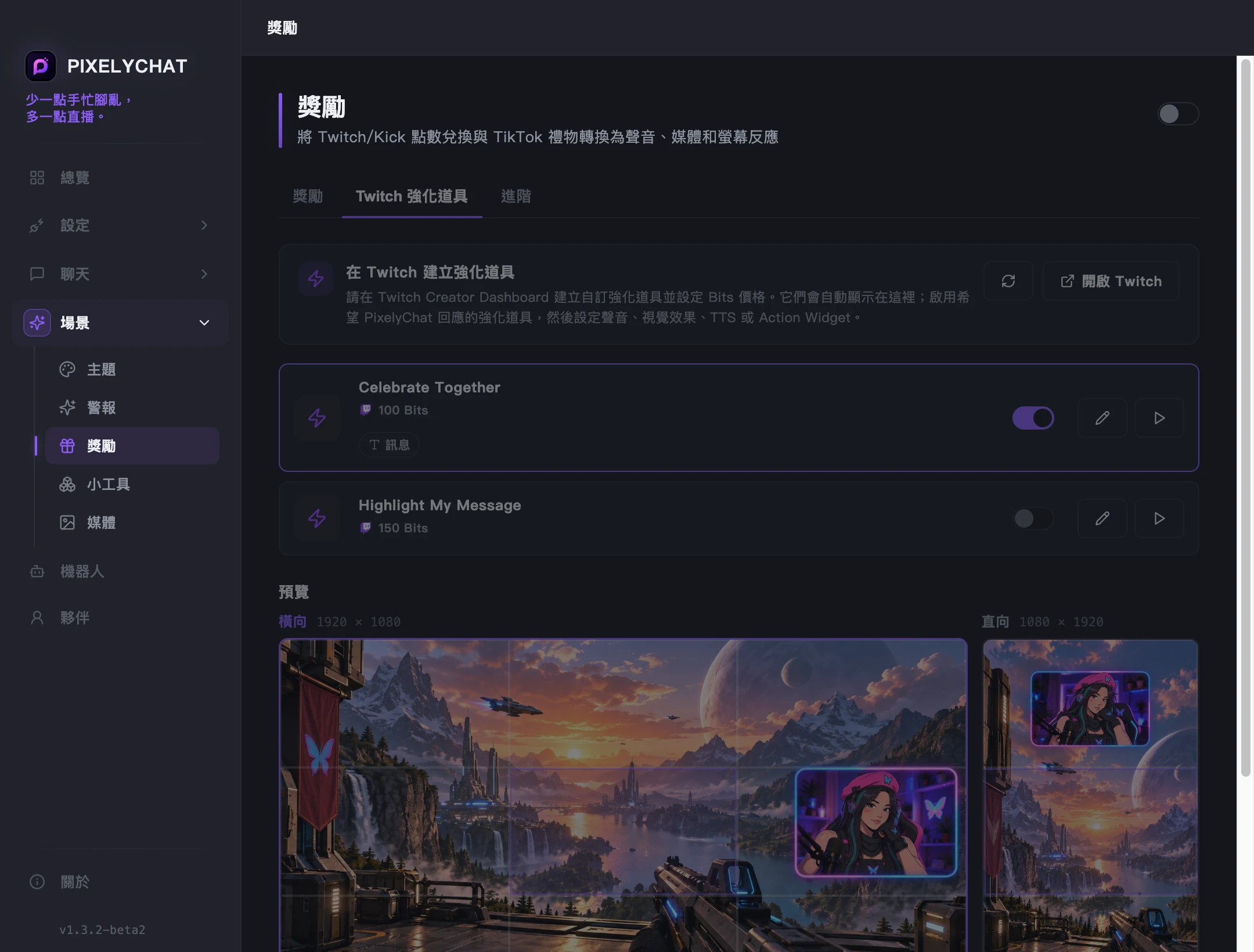Click the 主題 palette icon
1254x952 pixels.
click(x=67, y=369)
